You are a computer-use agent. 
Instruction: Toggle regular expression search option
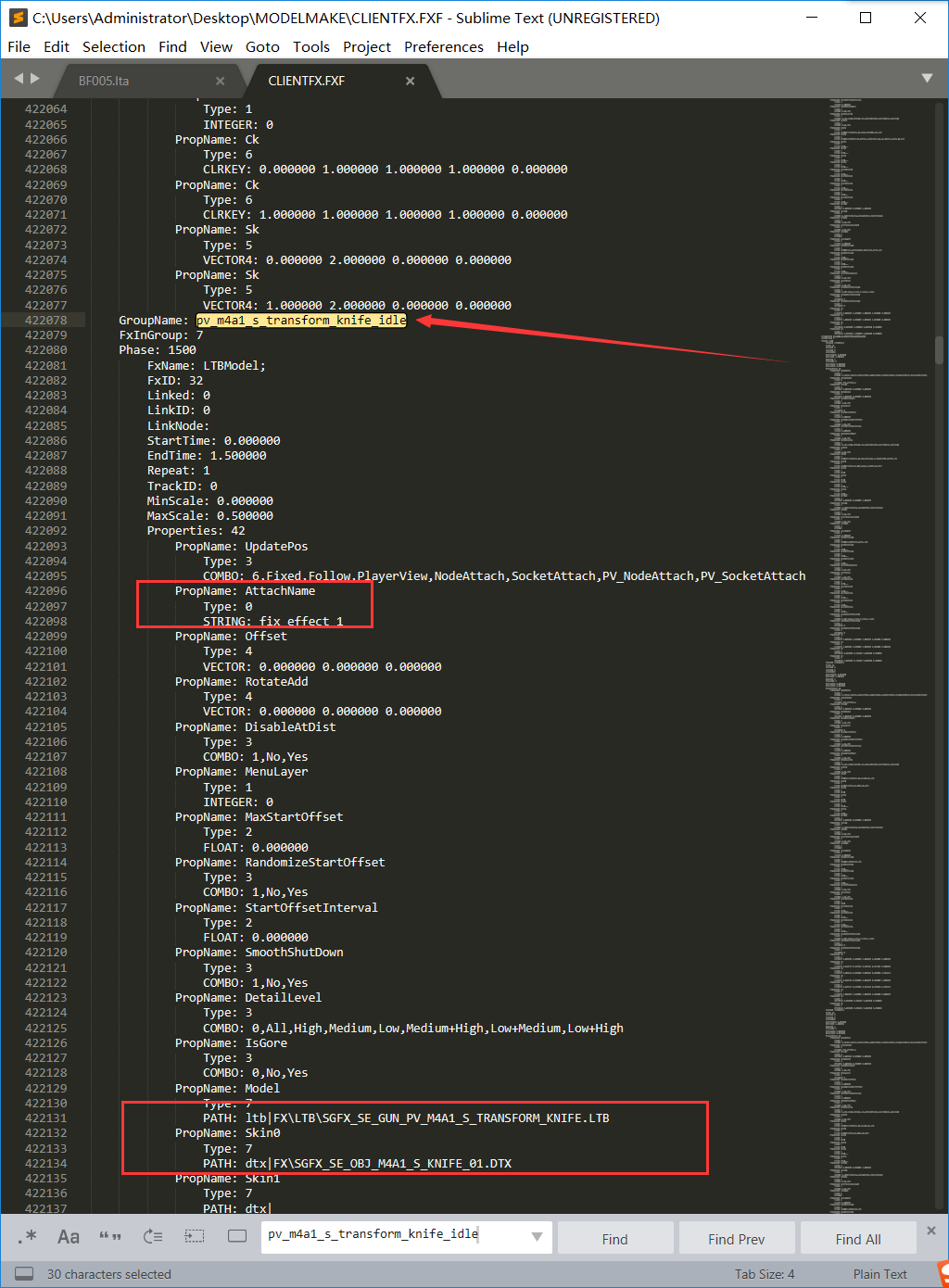click(28, 1236)
